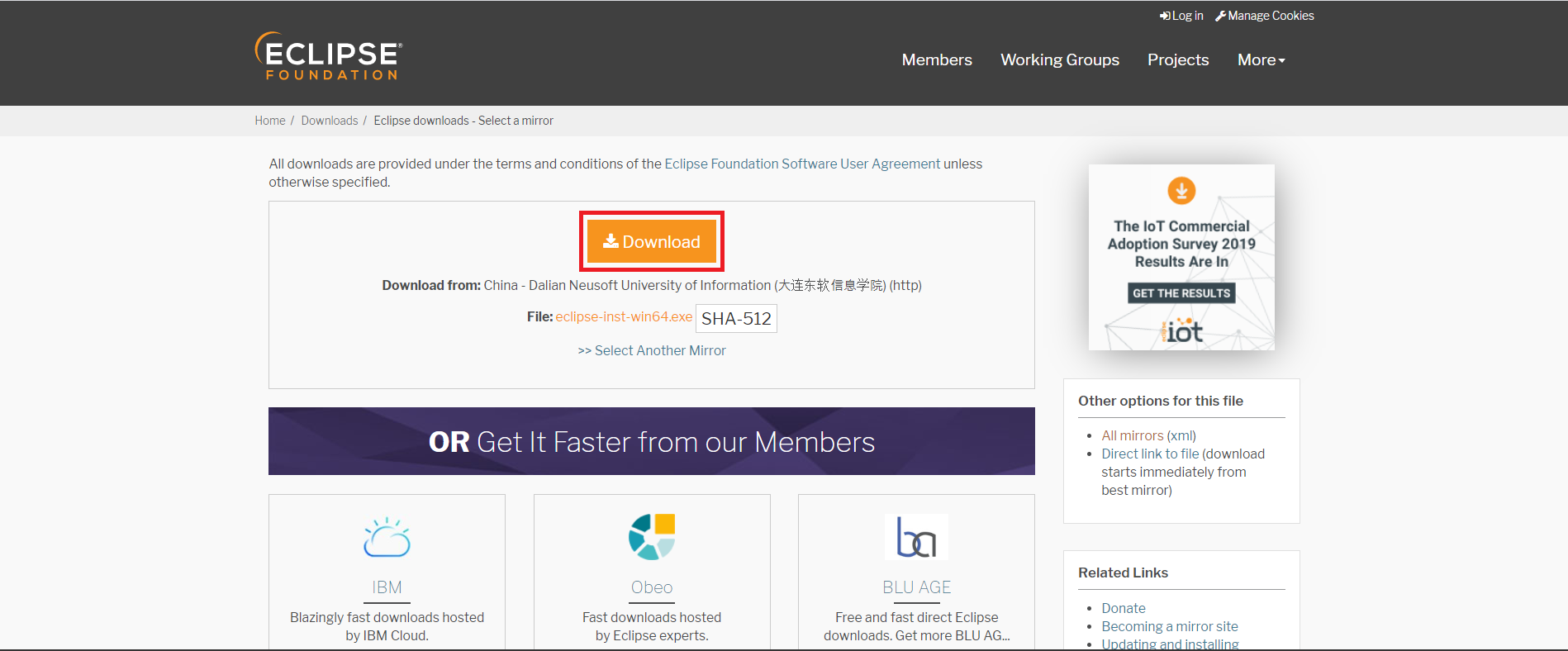Image resolution: width=1568 pixels, height=651 pixels.
Task: Click the 'Related Links' heading
Action: pos(1123,573)
